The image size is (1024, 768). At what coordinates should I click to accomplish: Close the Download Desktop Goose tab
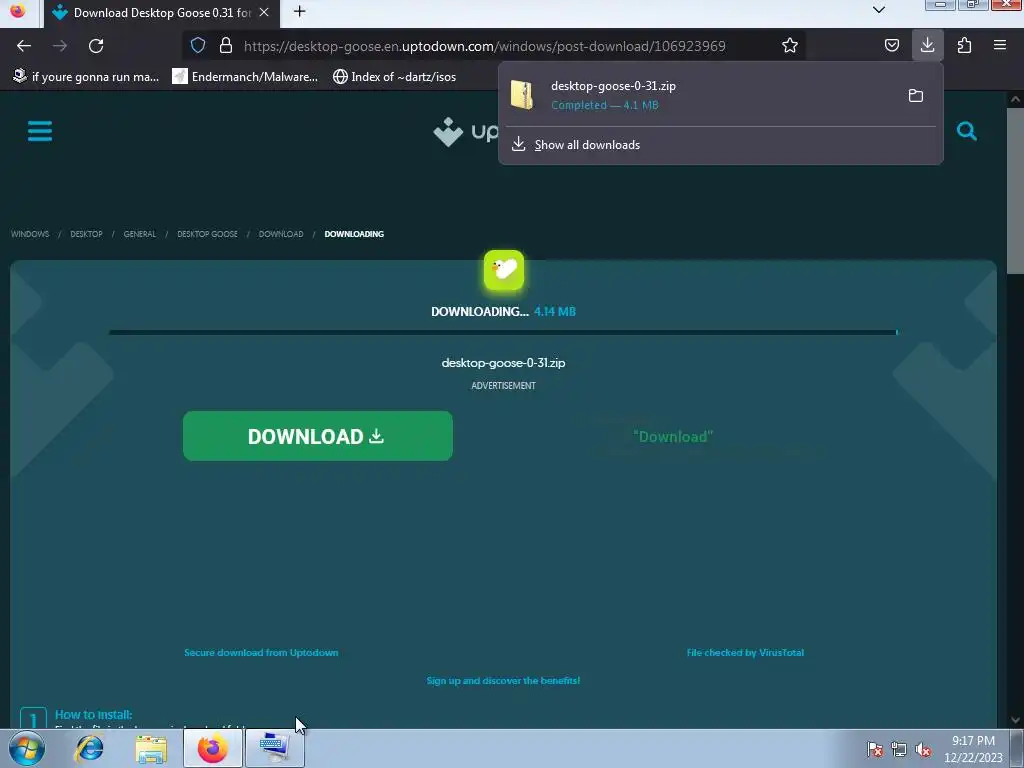pyautogui.click(x=264, y=12)
